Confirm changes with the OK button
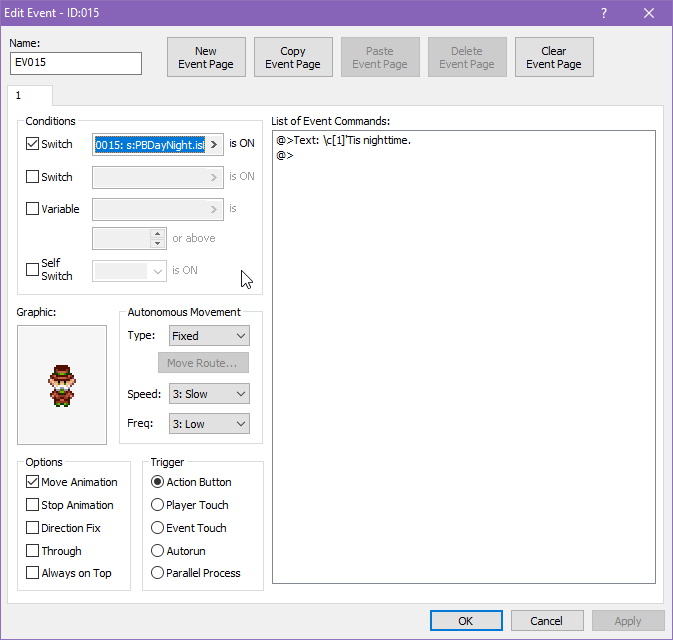This screenshot has width=673, height=640. (466, 621)
